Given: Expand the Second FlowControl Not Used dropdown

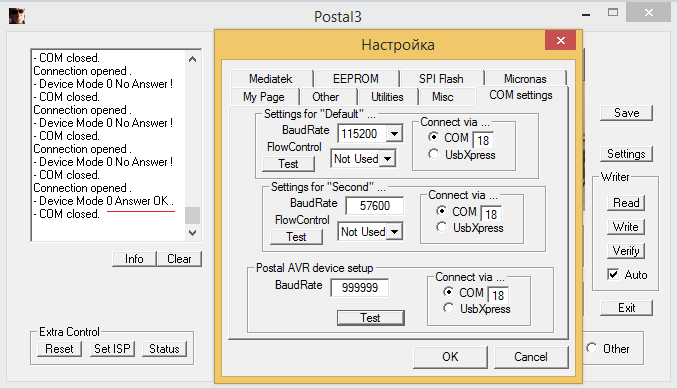Looking at the screenshot, I should point(394,232).
